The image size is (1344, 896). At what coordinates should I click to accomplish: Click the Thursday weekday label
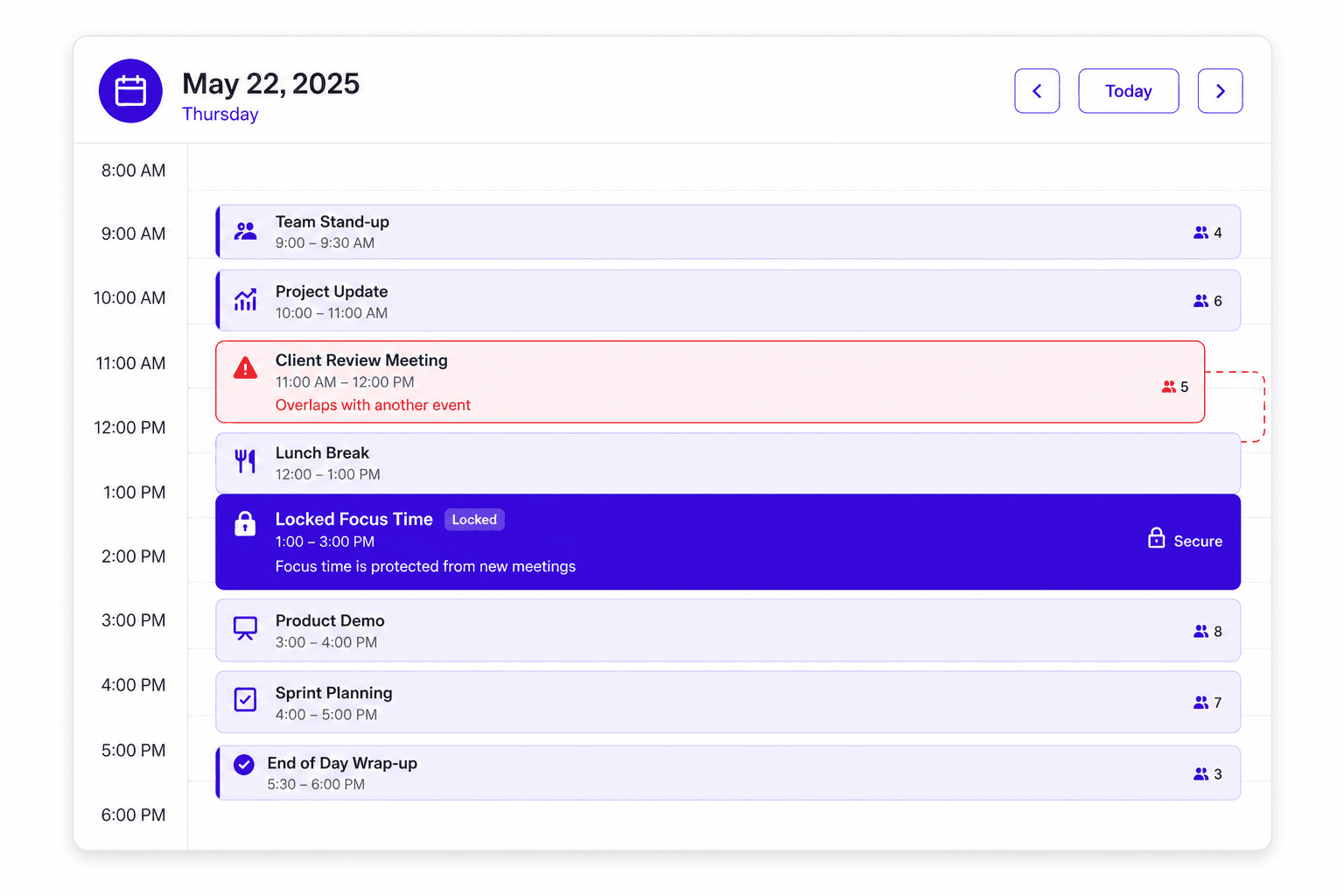tap(220, 115)
